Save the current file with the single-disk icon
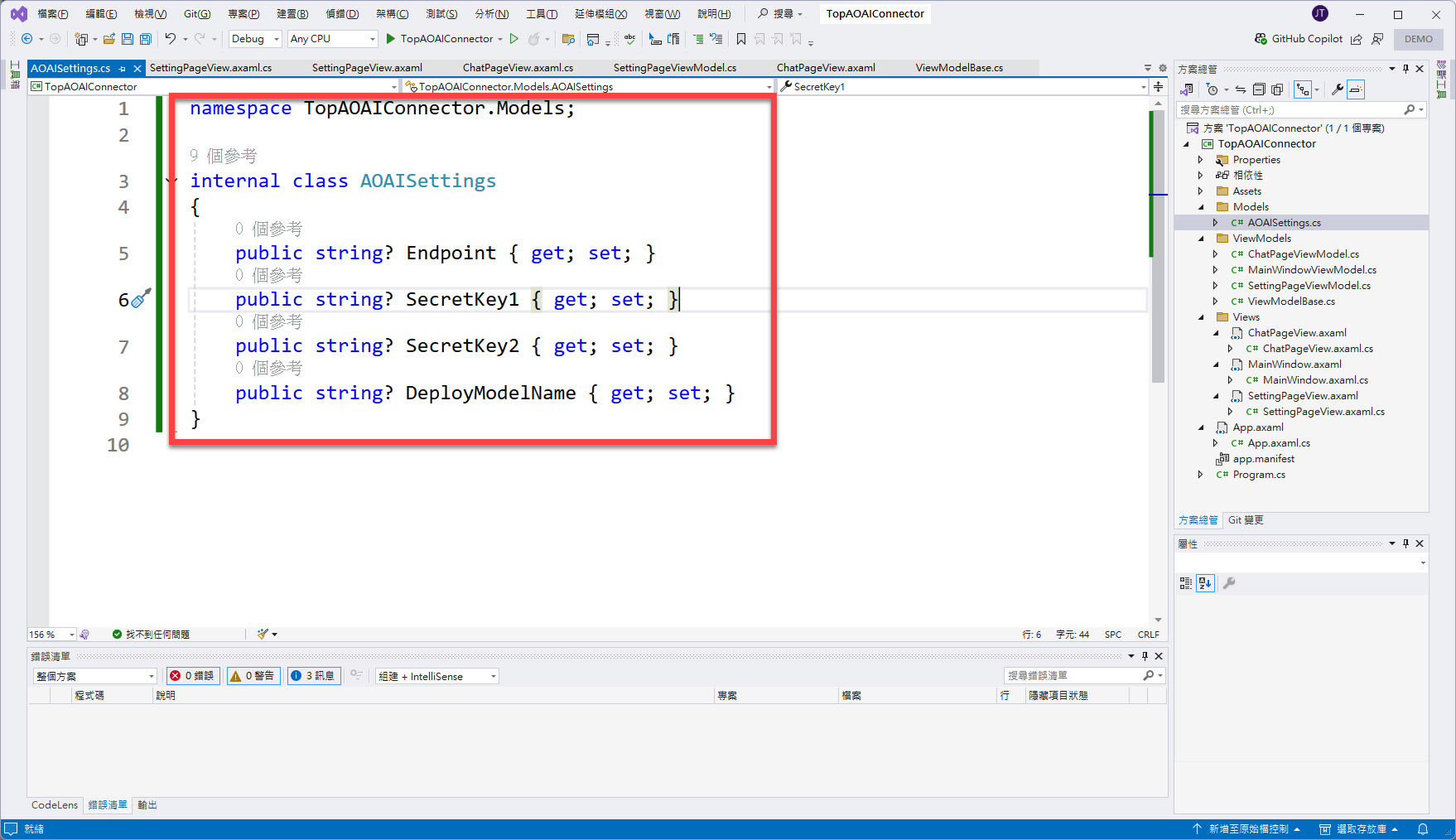Image resolution: width=1456 pixels, height=840 pixels. (x=128, y=39)
